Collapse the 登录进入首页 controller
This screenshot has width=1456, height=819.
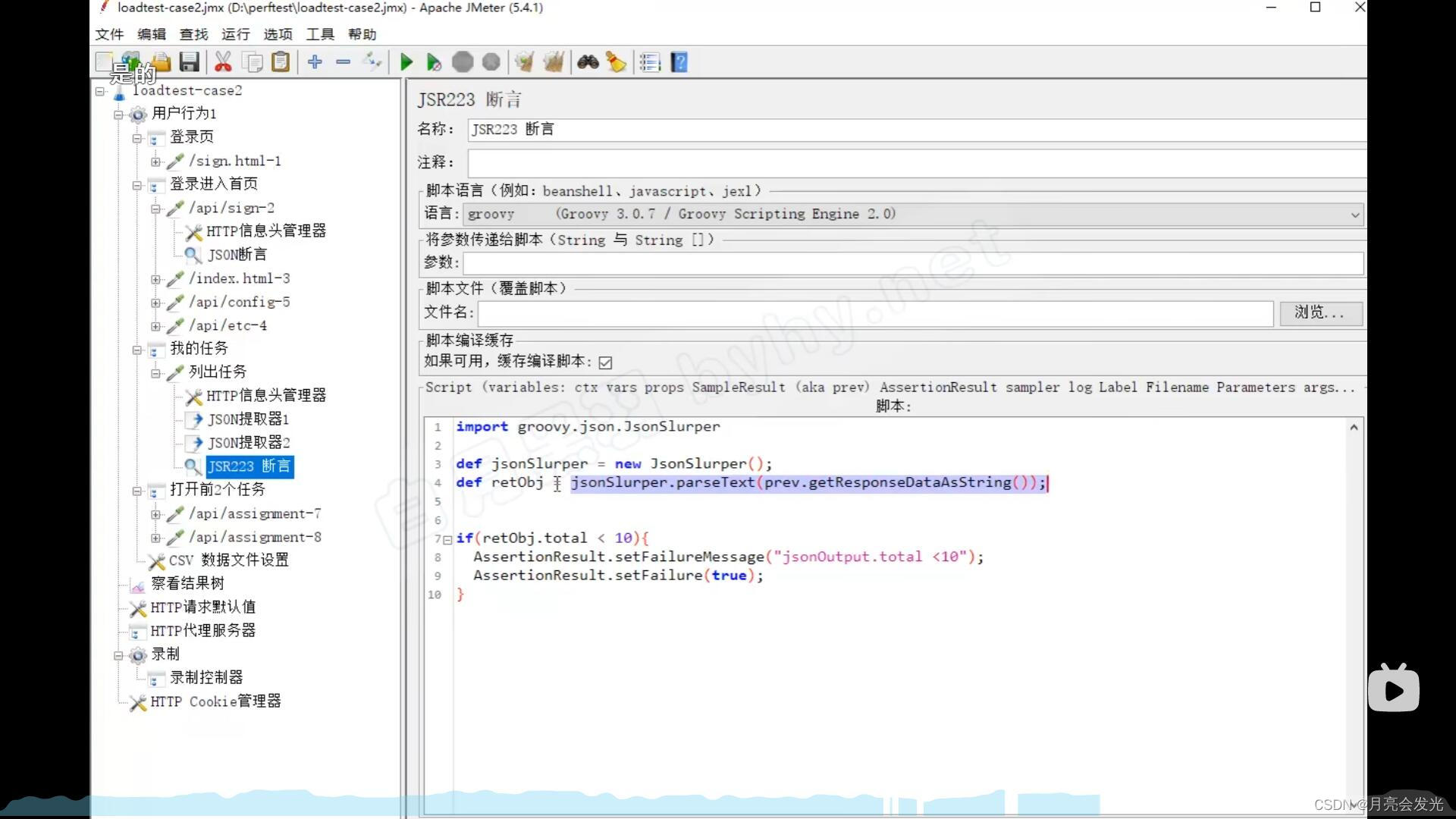click(137, 185)
